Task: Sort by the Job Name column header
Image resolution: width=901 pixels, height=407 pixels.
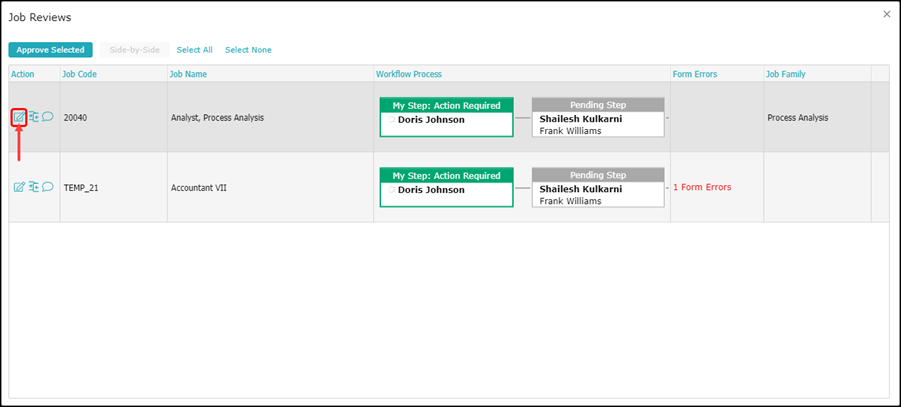Action: pyautogui.click(x=188, y=74)
